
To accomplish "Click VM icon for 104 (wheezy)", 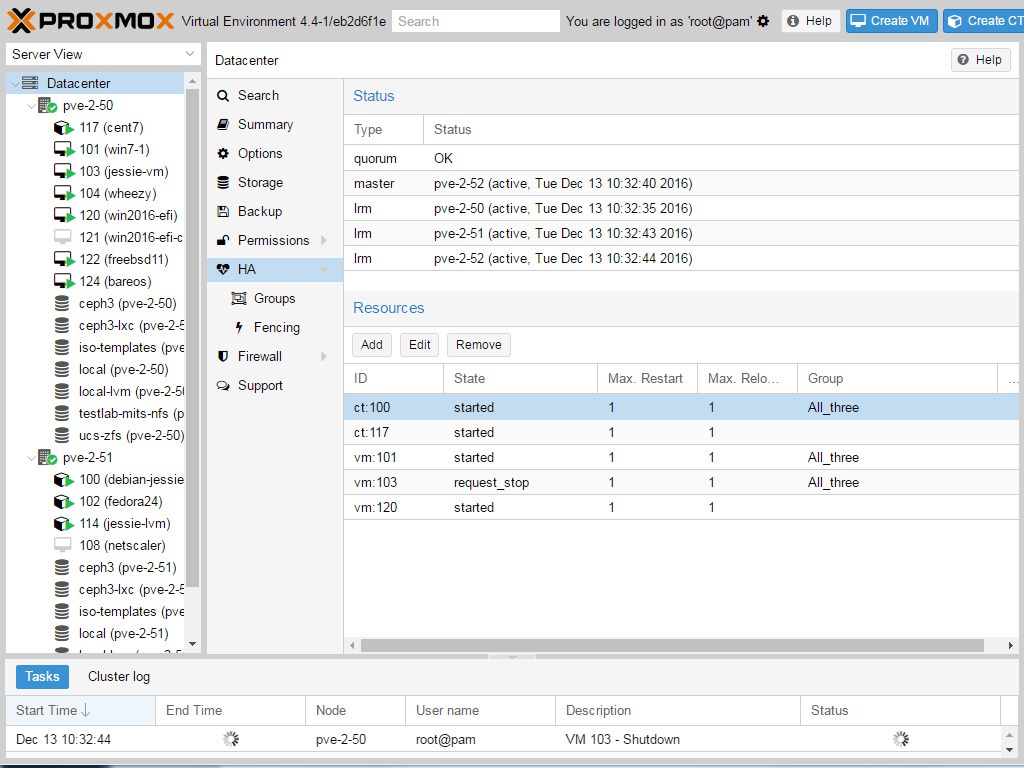I will point(63,193).
